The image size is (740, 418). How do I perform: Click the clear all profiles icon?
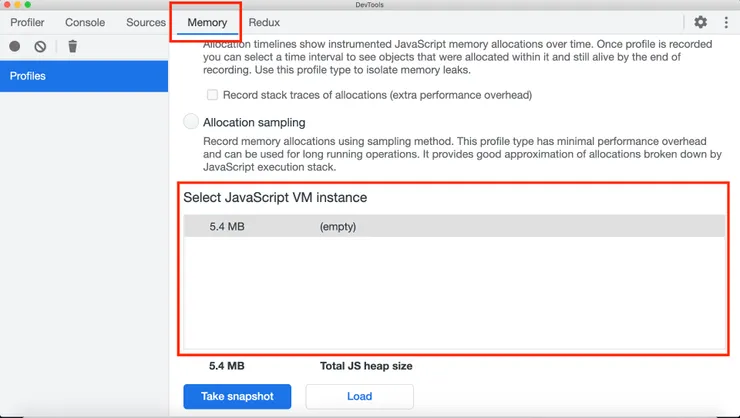40,46
